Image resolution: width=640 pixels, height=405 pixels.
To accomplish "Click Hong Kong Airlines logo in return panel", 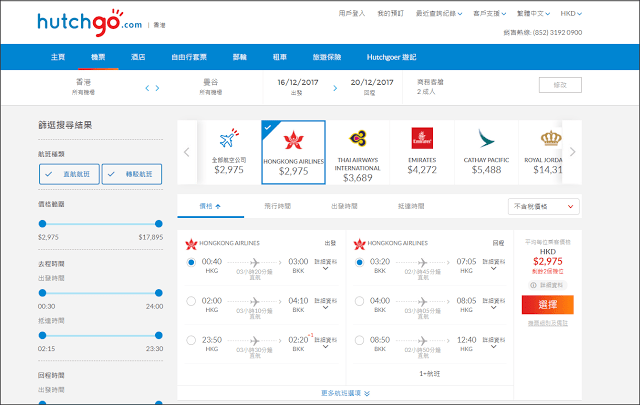I will (x=359, y=244).
